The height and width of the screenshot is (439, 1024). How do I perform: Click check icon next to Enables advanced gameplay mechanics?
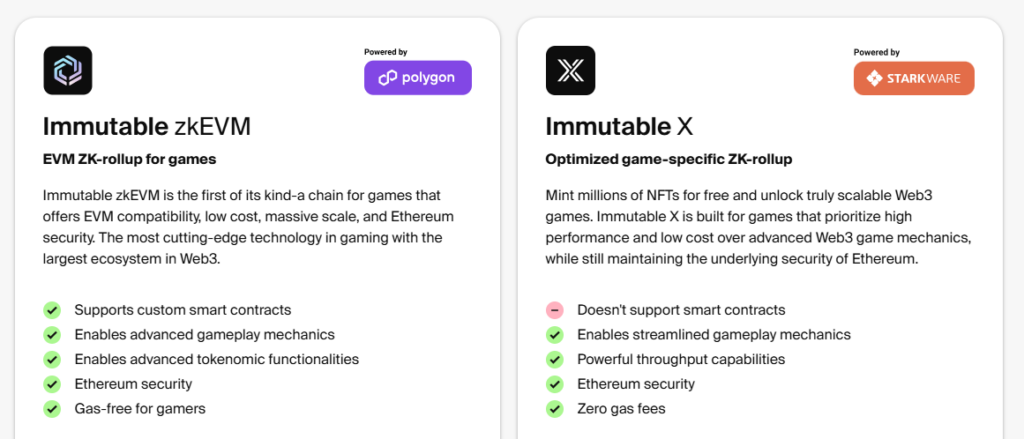[52, 335]
